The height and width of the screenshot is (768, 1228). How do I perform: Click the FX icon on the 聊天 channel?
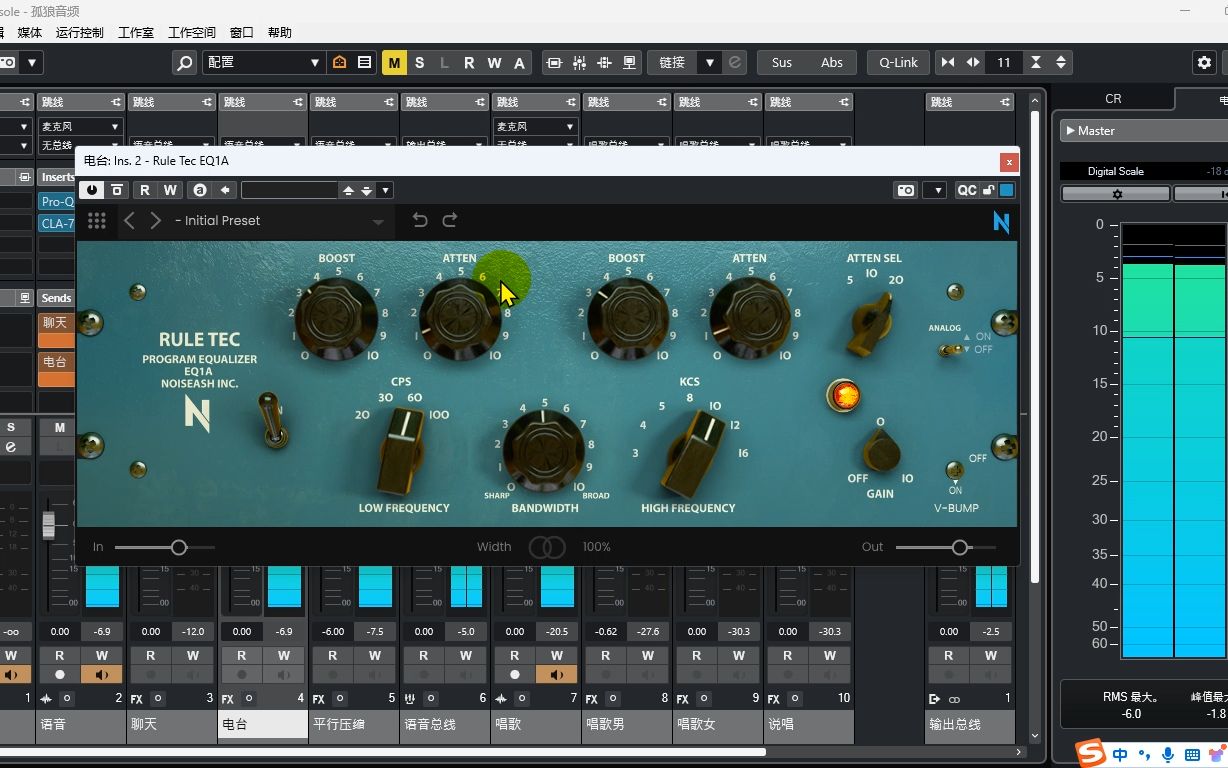(137, 699)
